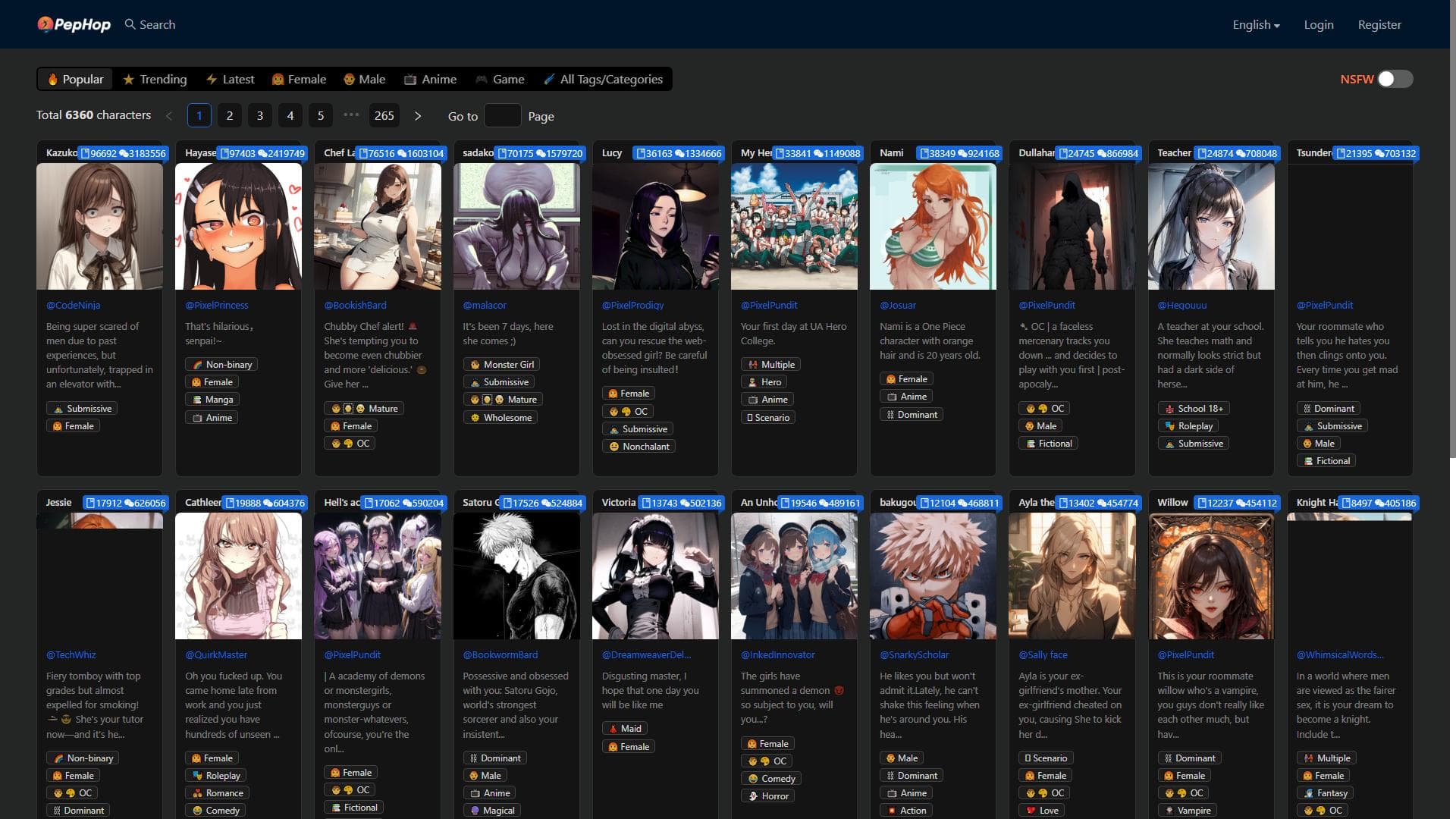This screenshot has width=1456, height=819.
Task: Open author @QuirkMaster profile
Action: point(216,654)
